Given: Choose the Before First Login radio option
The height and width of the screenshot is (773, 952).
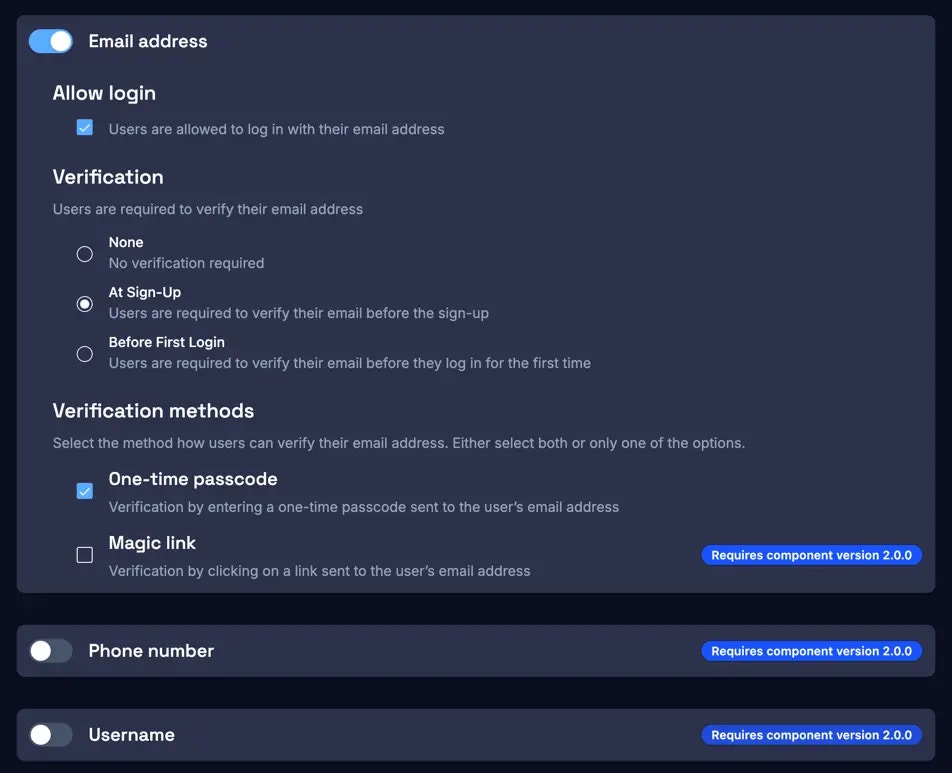Looking at the screenshot, I should (84, 353).
